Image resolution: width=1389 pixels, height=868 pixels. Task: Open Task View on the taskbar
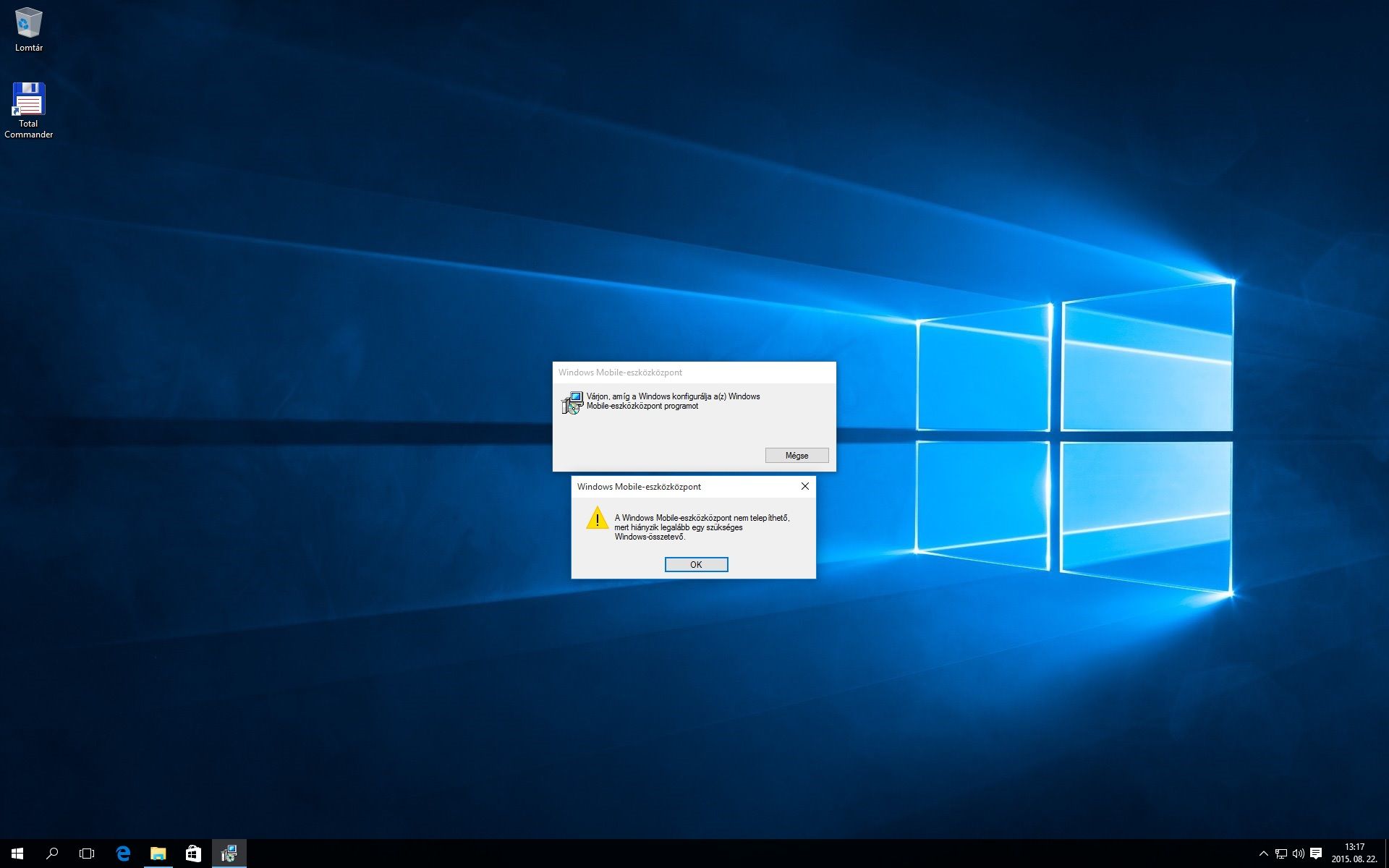[87, 854]
